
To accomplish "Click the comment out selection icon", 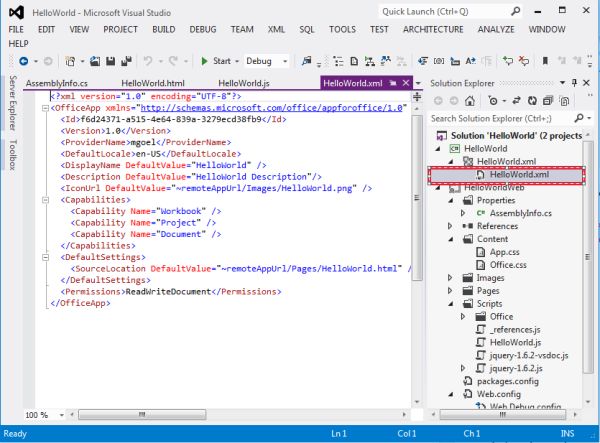I will (x=508, y=61).
